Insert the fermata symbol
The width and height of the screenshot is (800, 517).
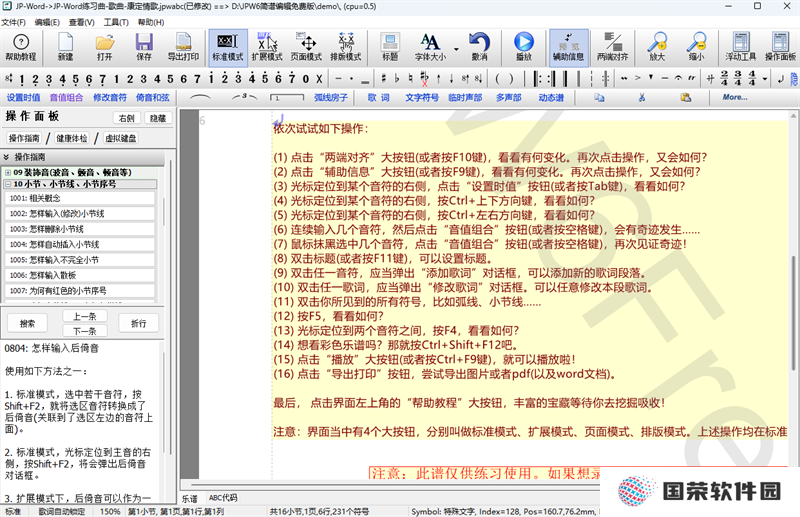(678, 79)
